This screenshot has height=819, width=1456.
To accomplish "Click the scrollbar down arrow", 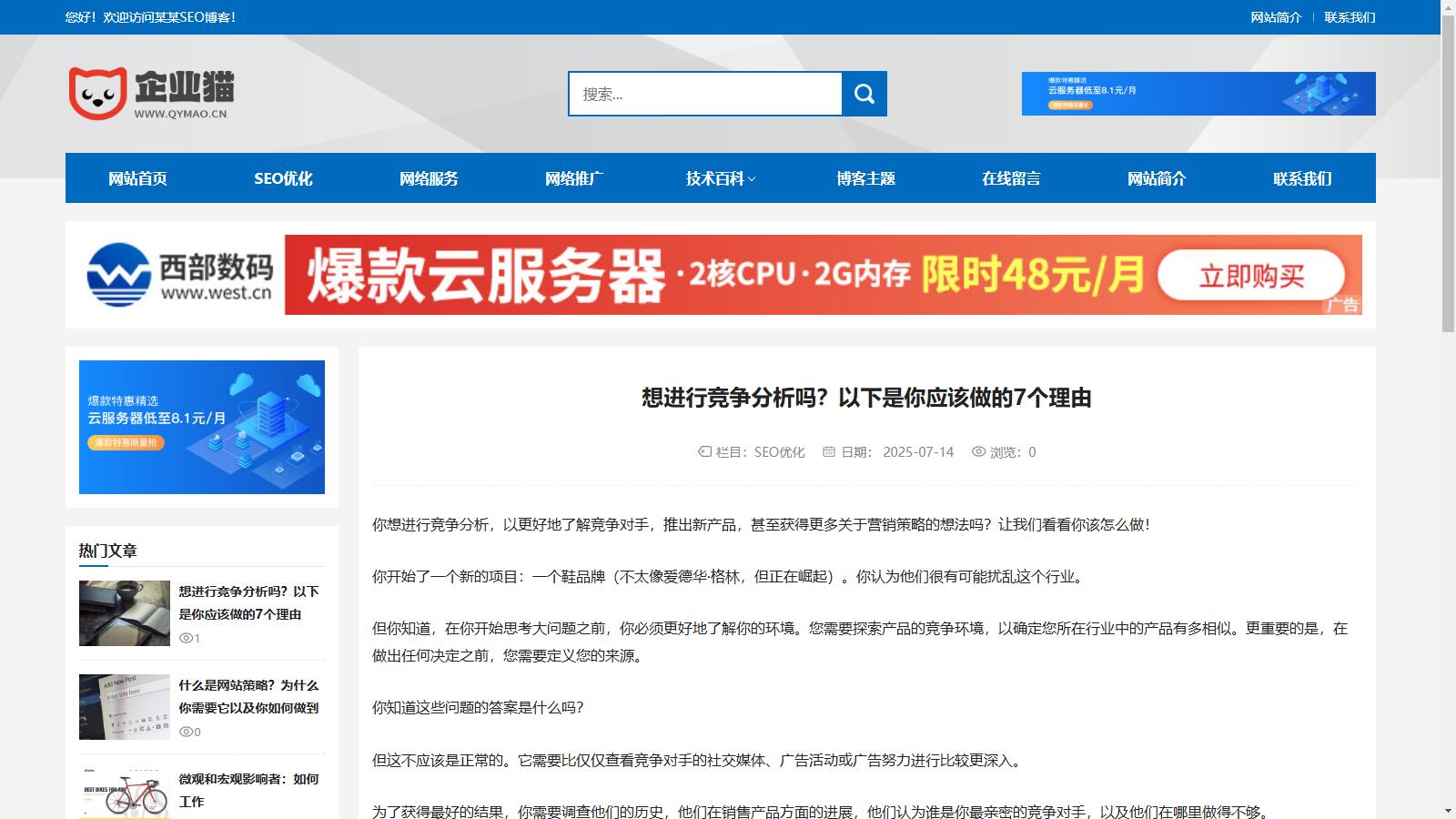I will click(x=1448, y=811).
